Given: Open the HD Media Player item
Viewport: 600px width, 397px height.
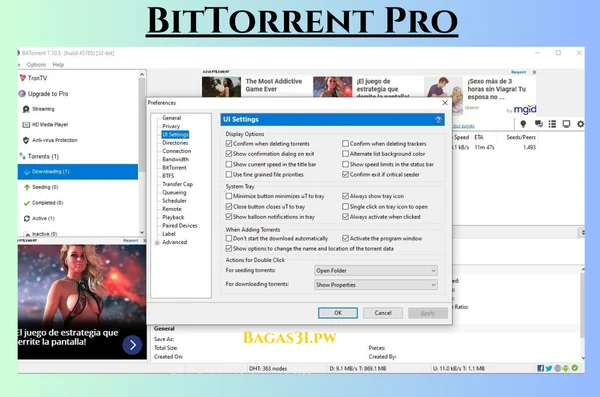Looking at the screenshot, I should click(46, 124).
